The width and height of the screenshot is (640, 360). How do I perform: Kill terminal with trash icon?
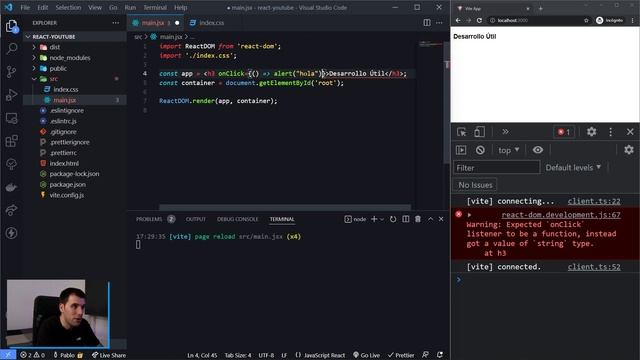tap(418, 219)
